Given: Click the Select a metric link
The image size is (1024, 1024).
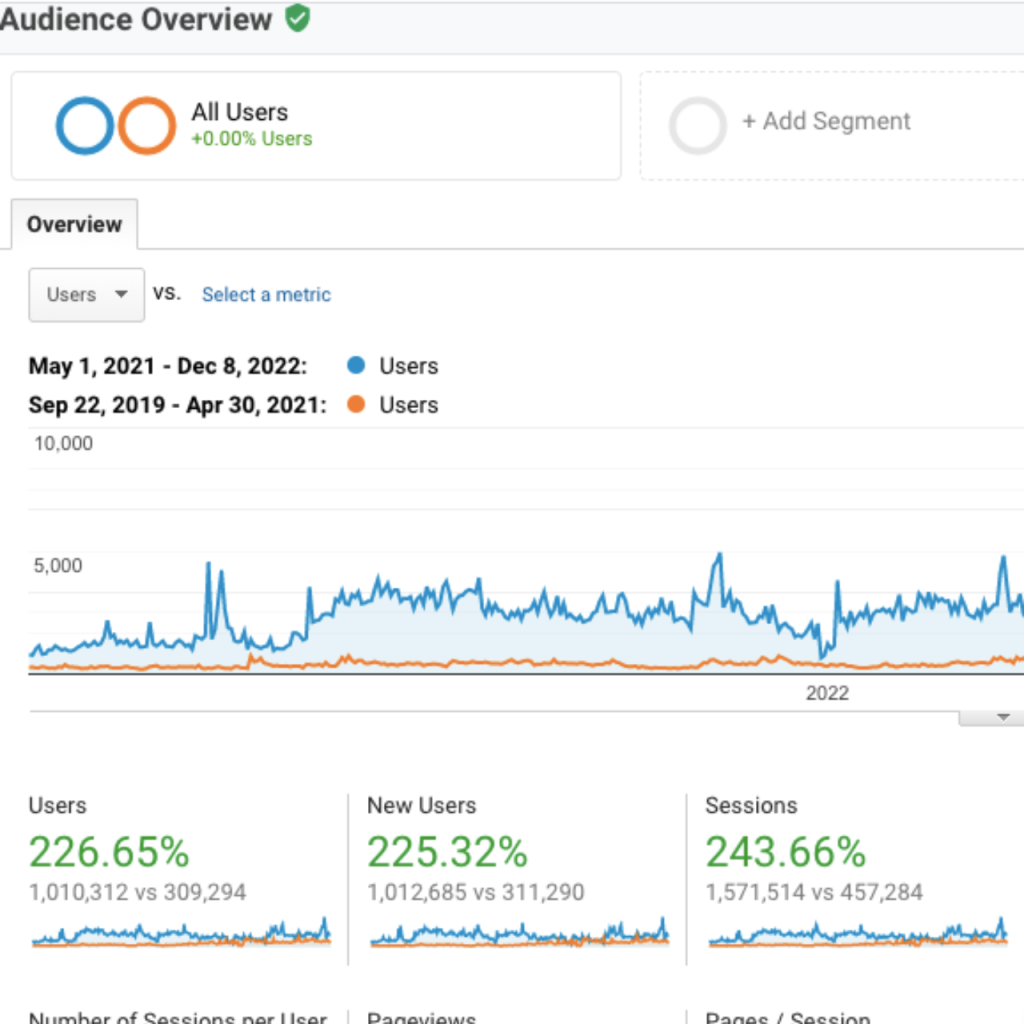Looking at the screenshot, I should coord(266,294).
